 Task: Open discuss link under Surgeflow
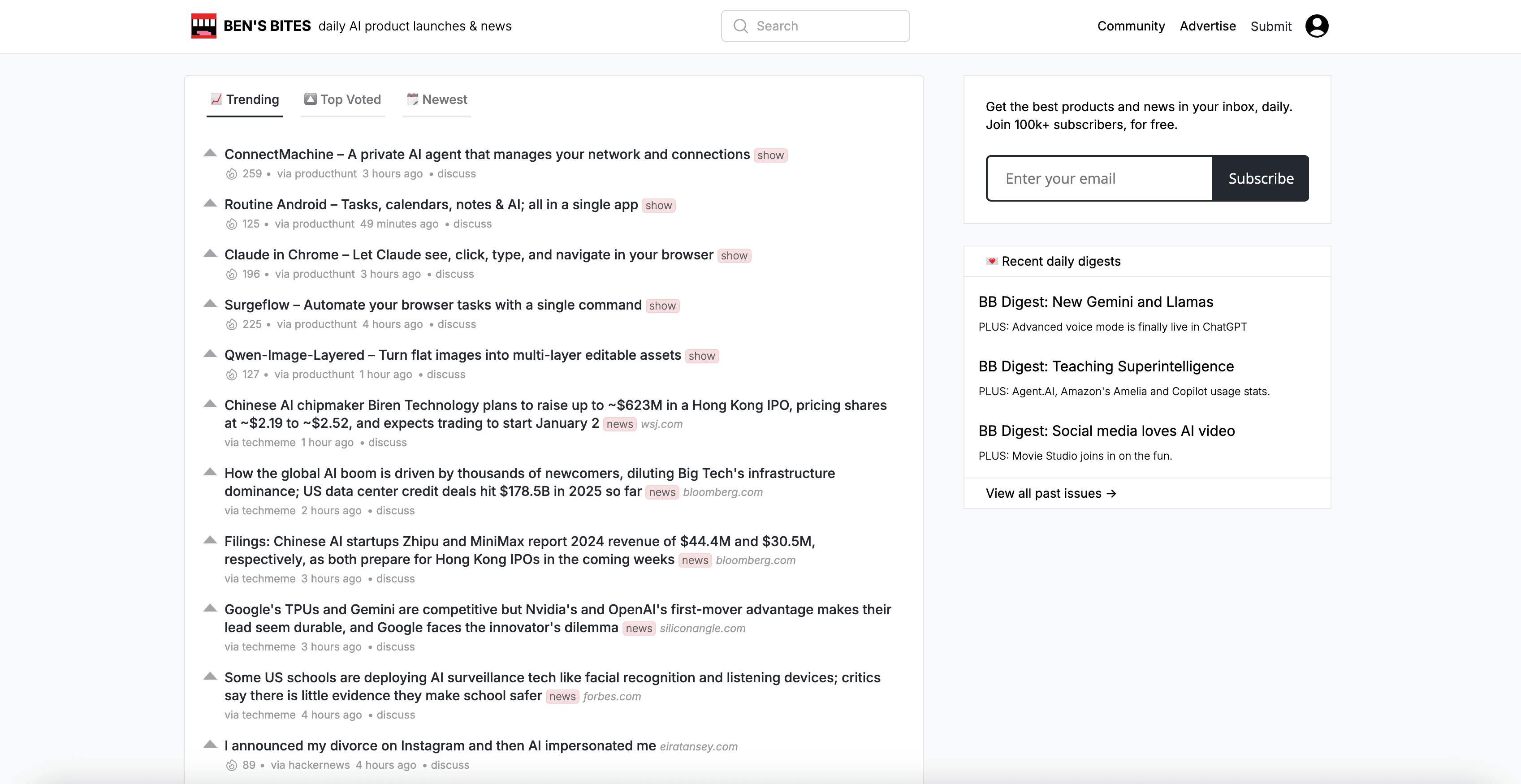(x=456, y=324)
